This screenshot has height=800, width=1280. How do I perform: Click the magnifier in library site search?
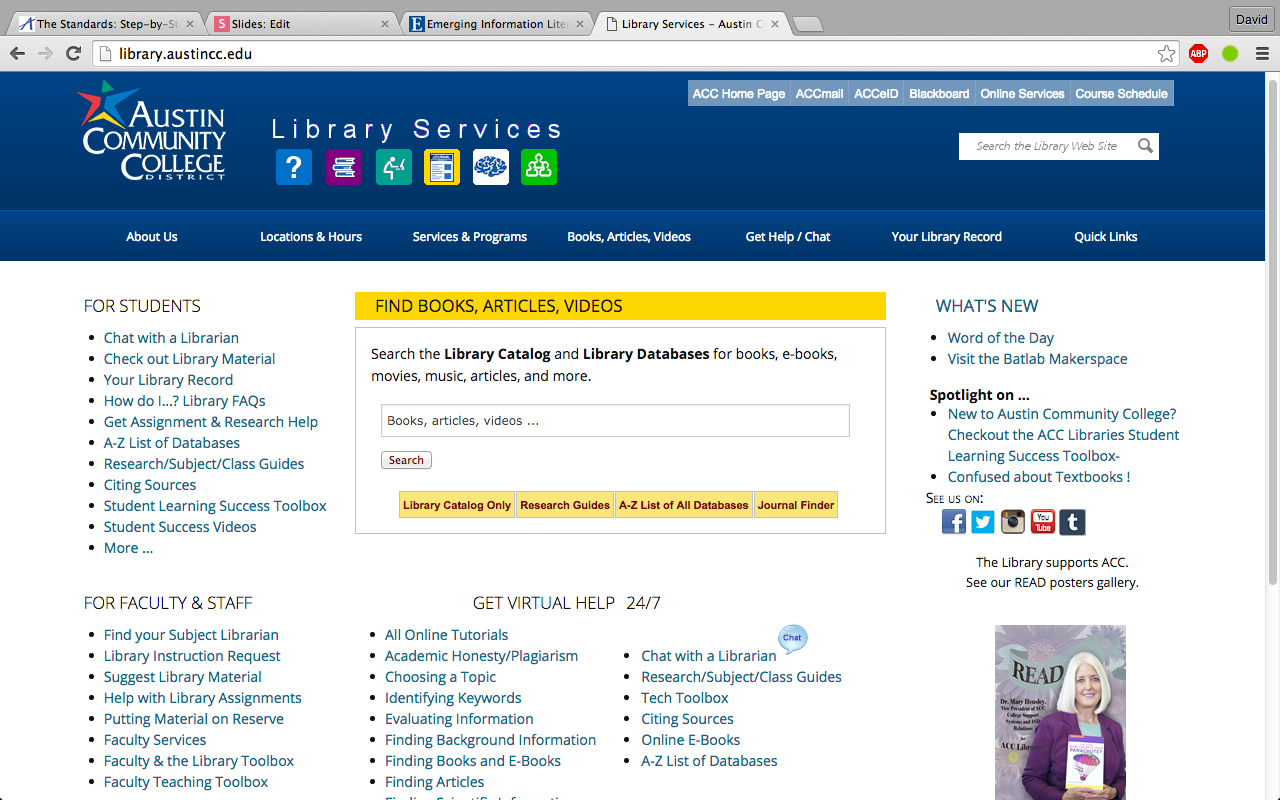pyautogui.click(x=1145, y=146)
